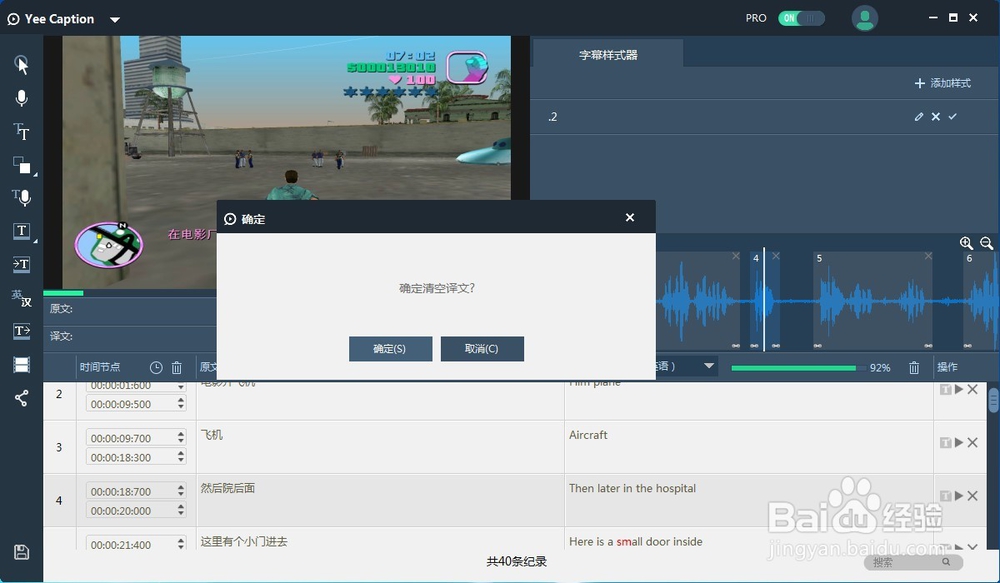Click the text-style icon in row 3 actions
The image size is (1000, 583).
[945, 442]
